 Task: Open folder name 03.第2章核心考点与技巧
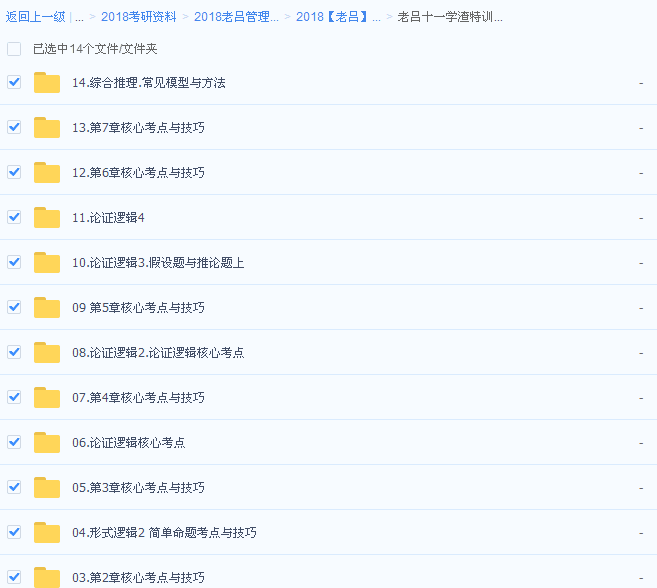[x=138, y=578]
